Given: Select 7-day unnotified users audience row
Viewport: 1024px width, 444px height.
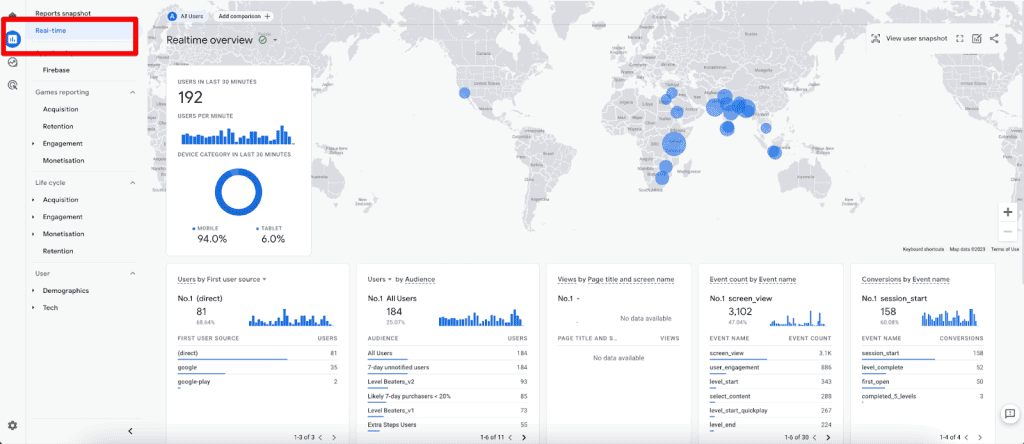Looking at the screenshot, I should (447, 369).
